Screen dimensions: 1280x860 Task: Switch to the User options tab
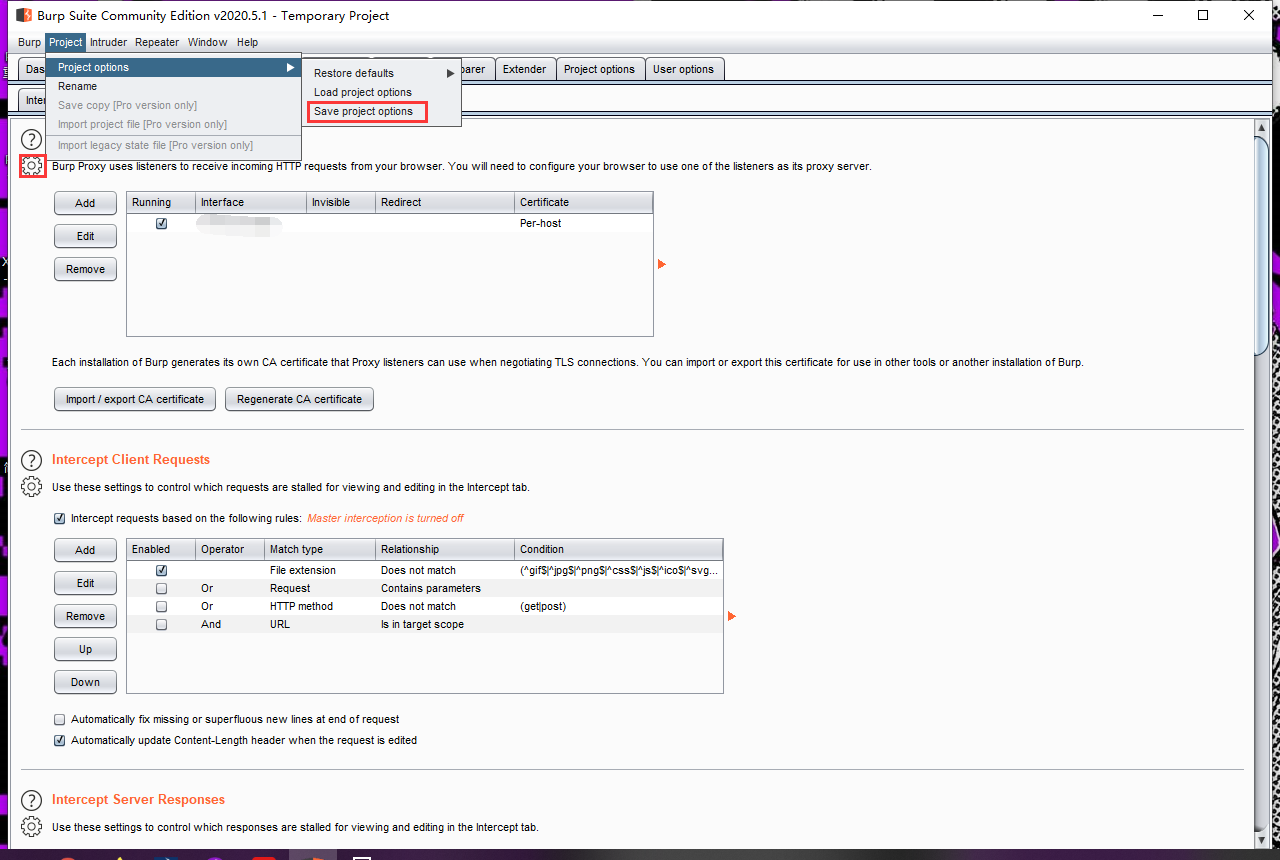click(683, 69)
